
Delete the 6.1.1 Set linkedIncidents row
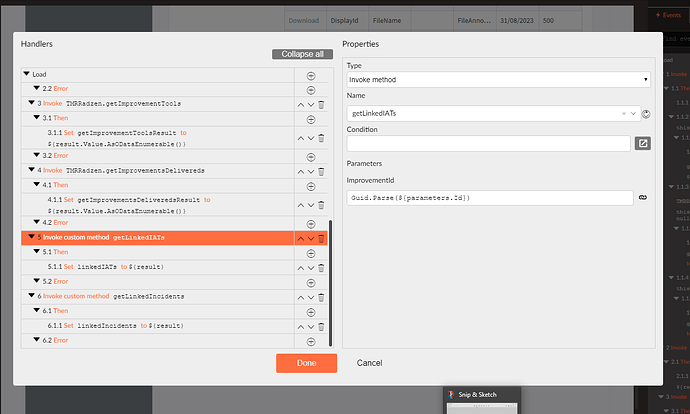(321, 327)
